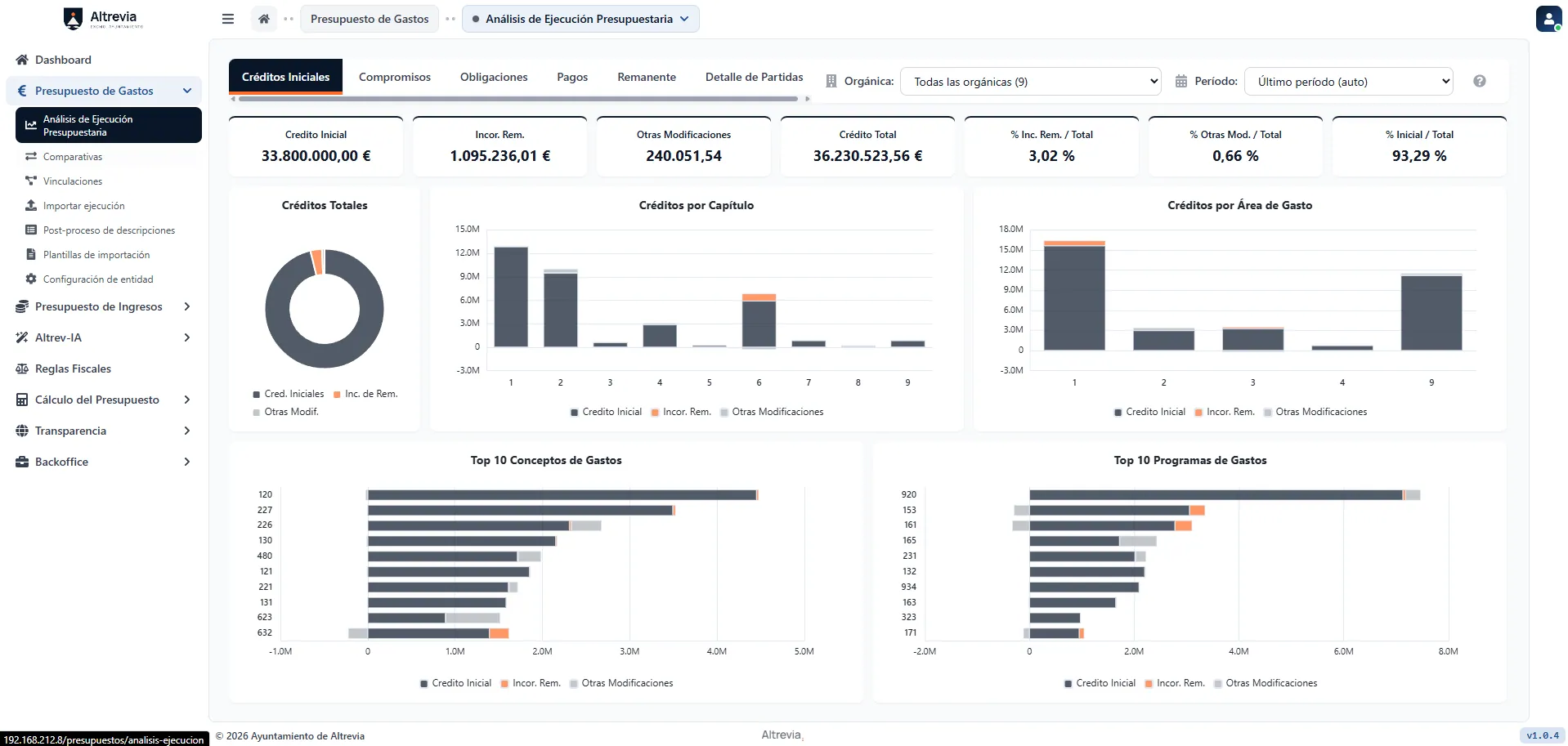This screenshot has width=1568, height=746.
Task: Select the Créditos Iniciales tab
Action: [x=285, y=77]
